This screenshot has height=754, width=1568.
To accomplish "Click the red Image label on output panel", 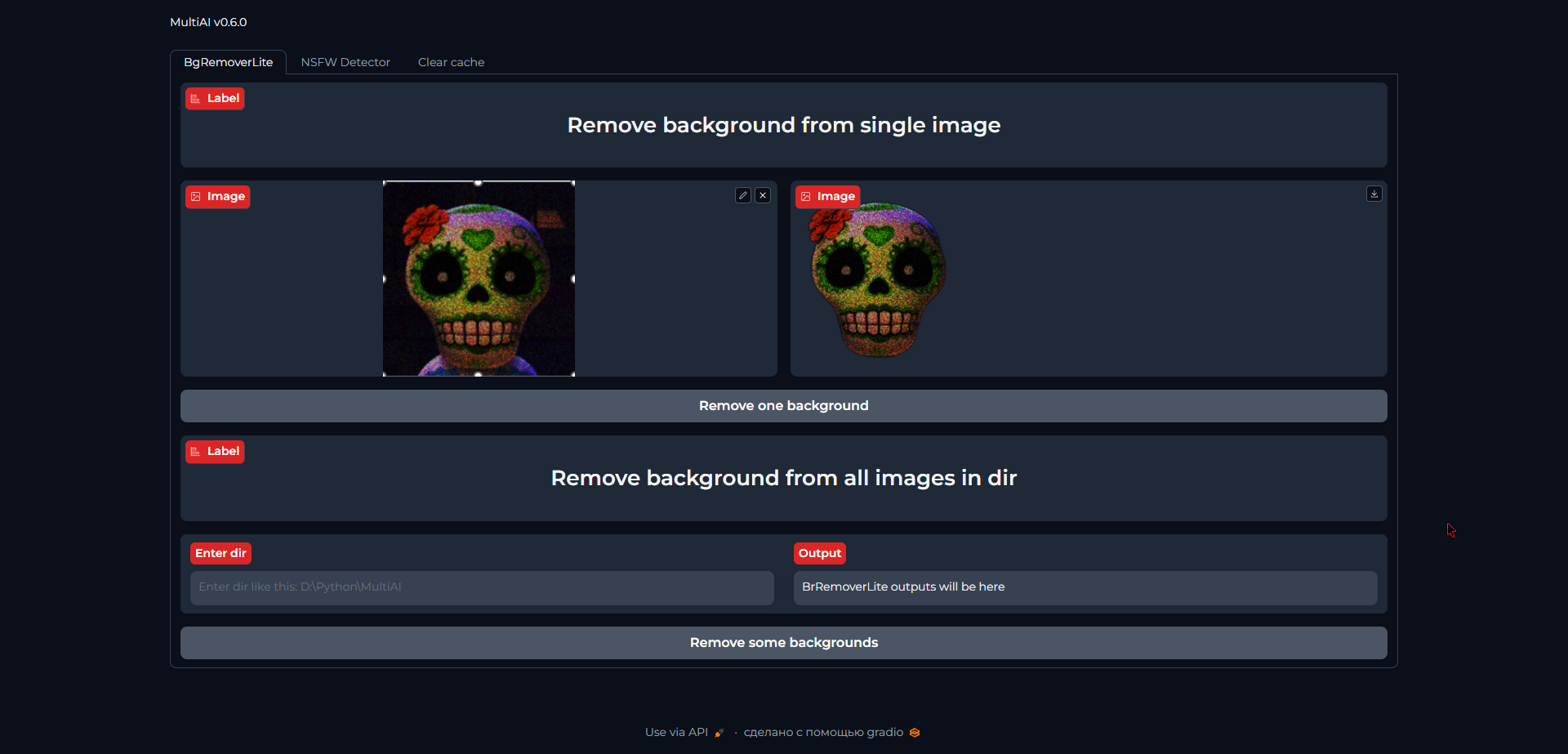I will (x=827, y=197).
